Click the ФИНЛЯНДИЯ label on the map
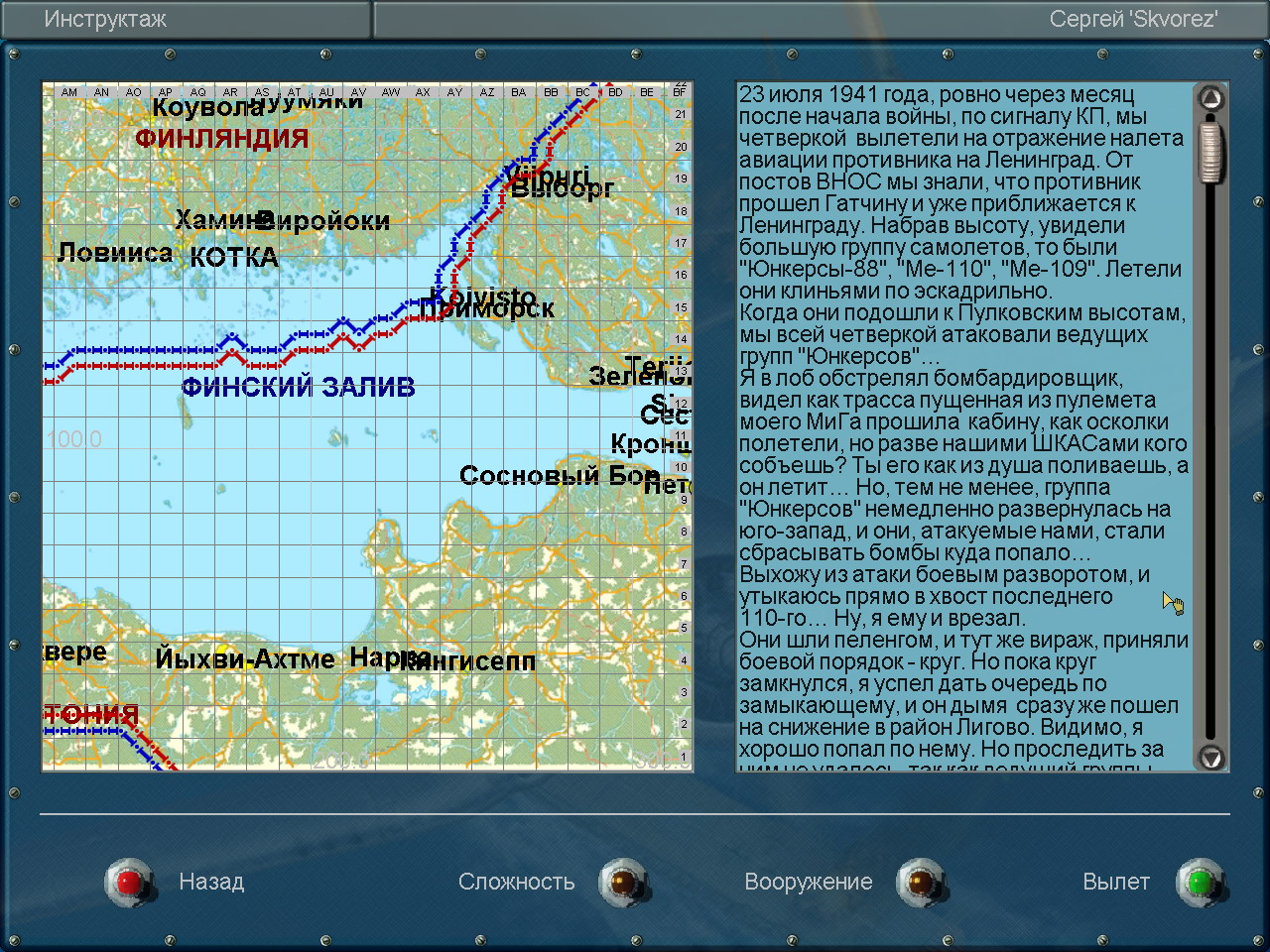This screenshot has width=1270, height=952. [x=221, y=138]
